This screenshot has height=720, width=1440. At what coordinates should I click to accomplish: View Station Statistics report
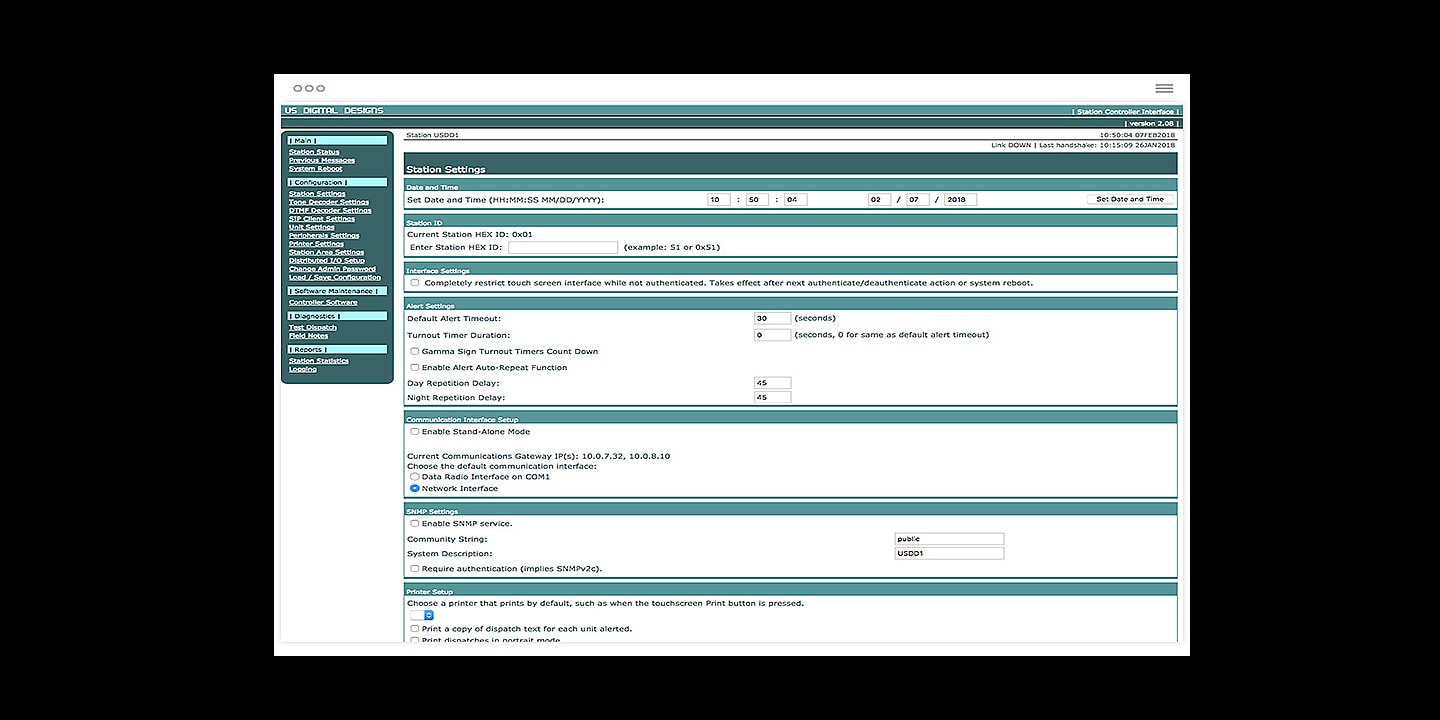click(319, 361)
